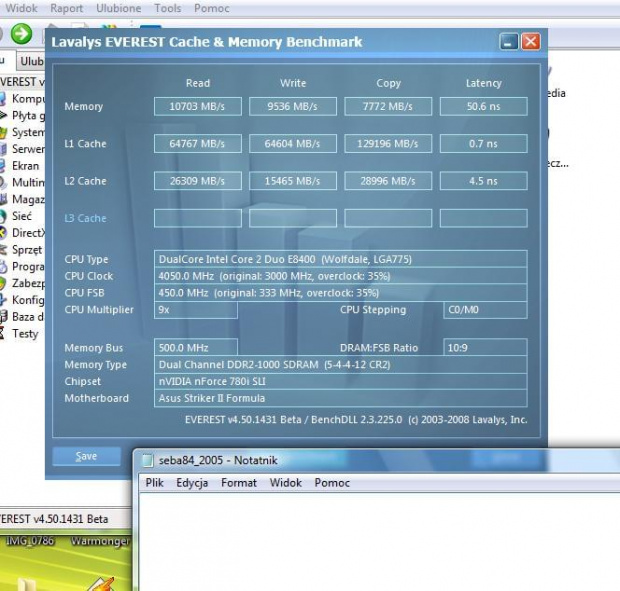Click the CPU FSB field 450.0 MHz

tap(340, 293)
